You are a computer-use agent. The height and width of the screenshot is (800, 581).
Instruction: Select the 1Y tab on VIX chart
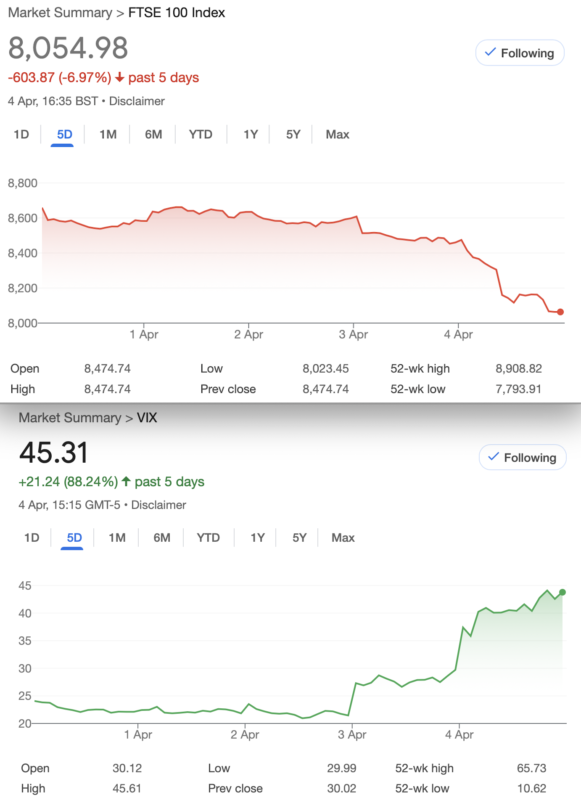[257, 537]
